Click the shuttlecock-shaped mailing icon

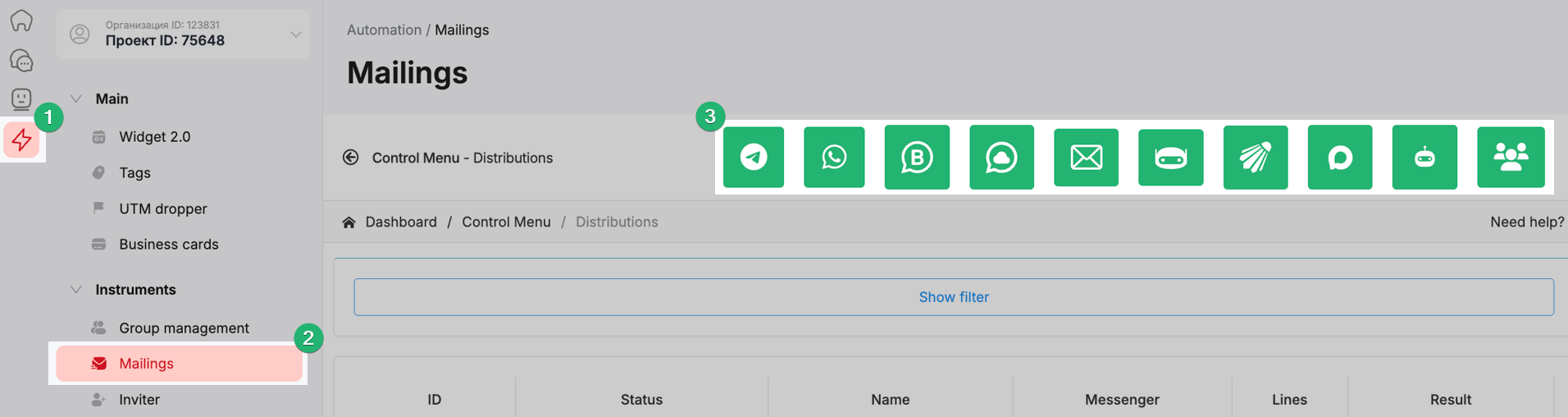coord(1255,157)
